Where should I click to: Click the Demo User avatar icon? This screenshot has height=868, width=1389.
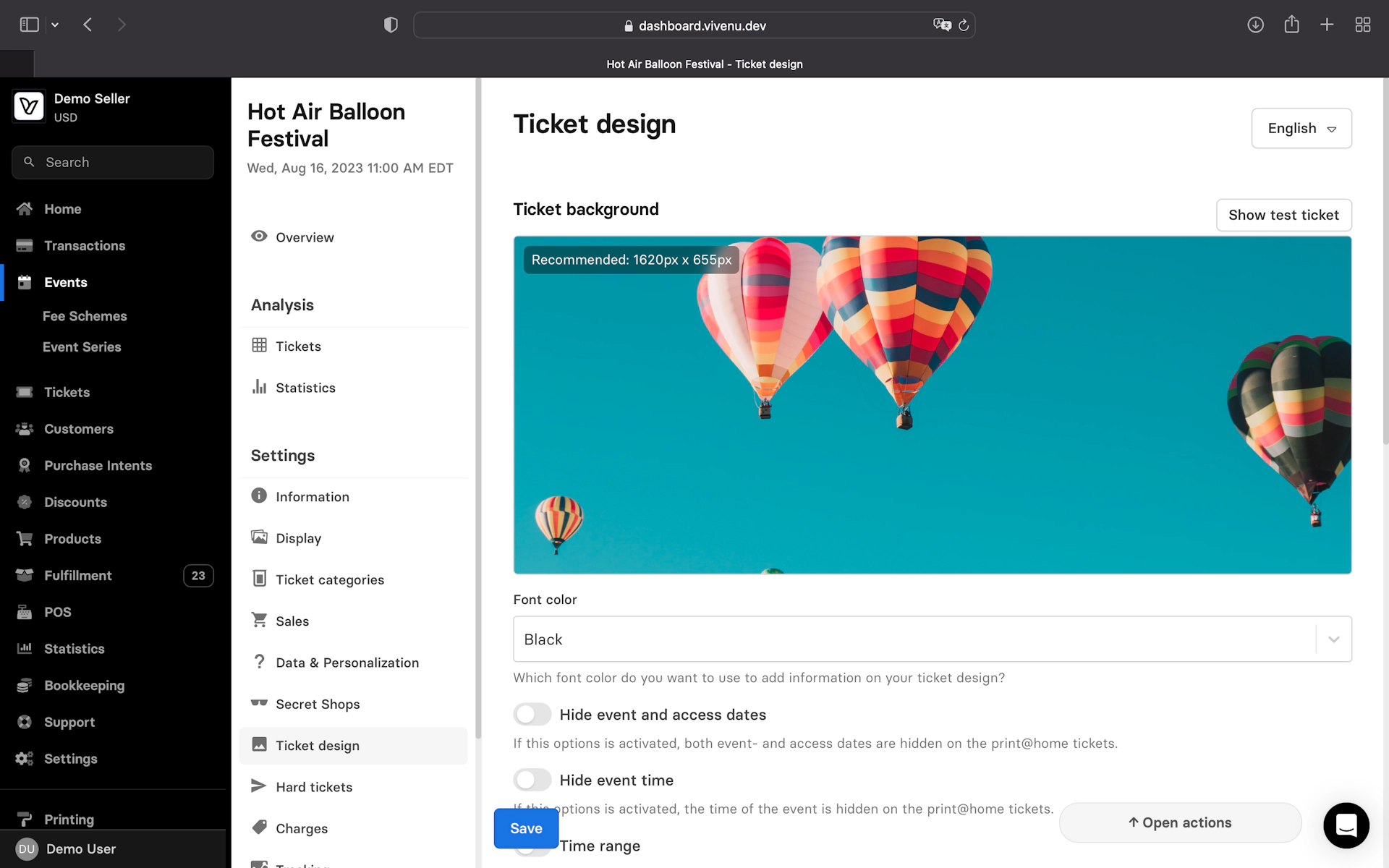tap(27, 849)
